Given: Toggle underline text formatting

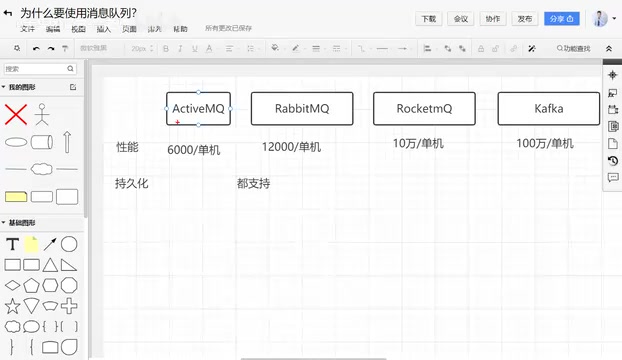Looking at the screenshot, I should pos(194,48).
